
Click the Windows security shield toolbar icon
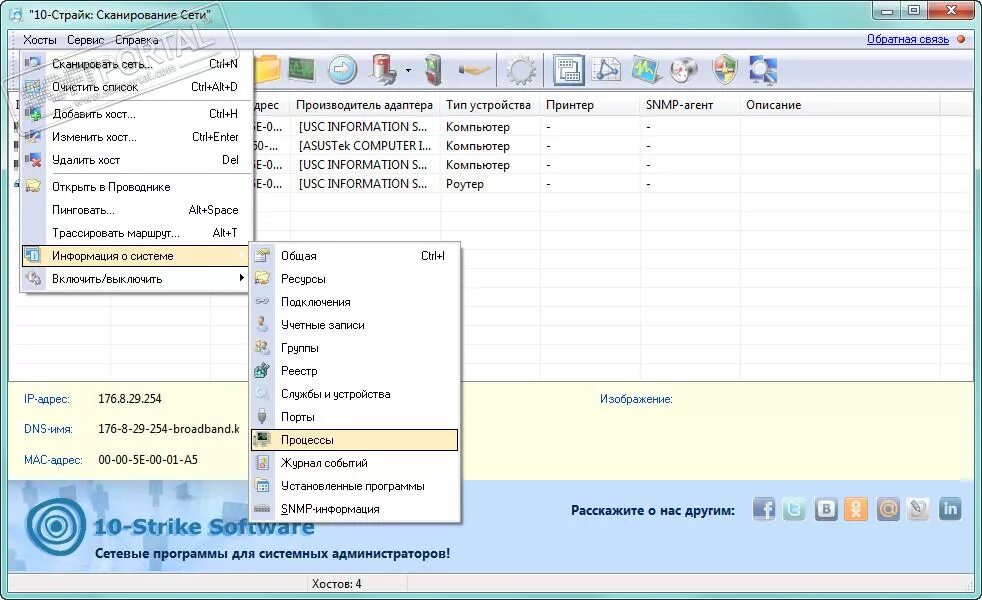(725, 70)
